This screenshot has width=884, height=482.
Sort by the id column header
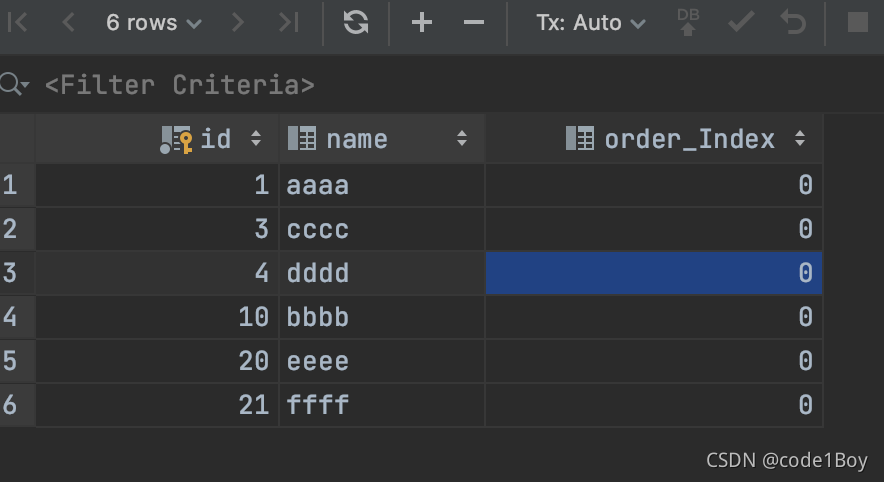(215, 139)
